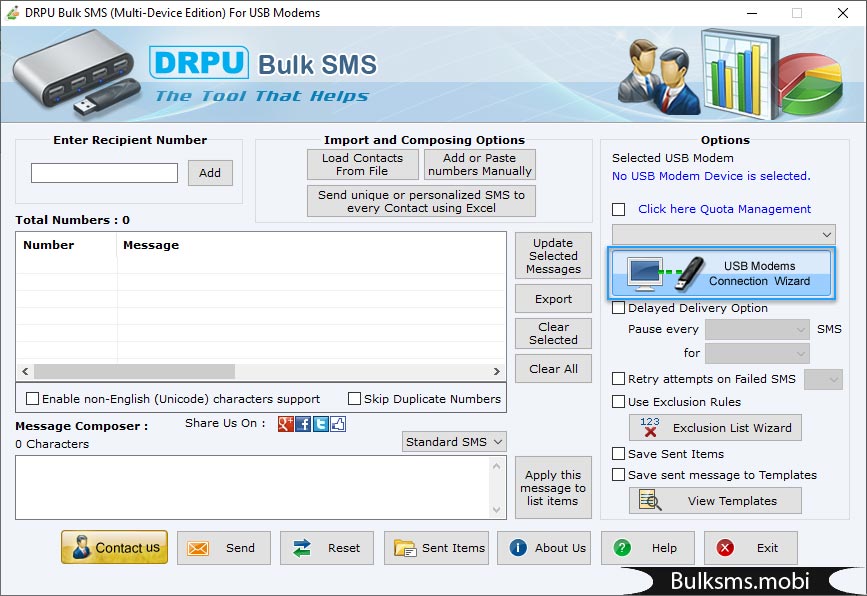Click the Exclusion List Wizard 123 icon

(x=650, y=427)
